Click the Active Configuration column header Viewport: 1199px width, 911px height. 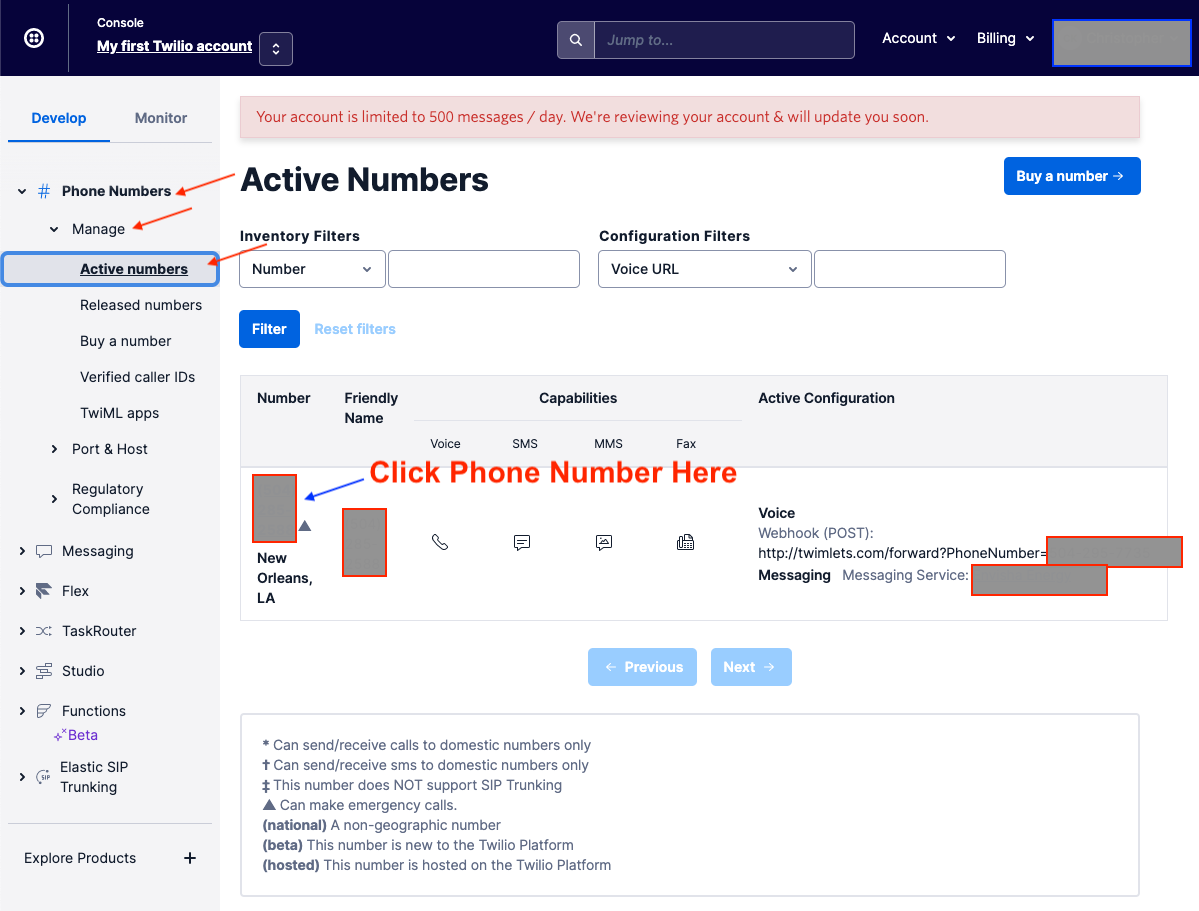click(x=826, y=398)
